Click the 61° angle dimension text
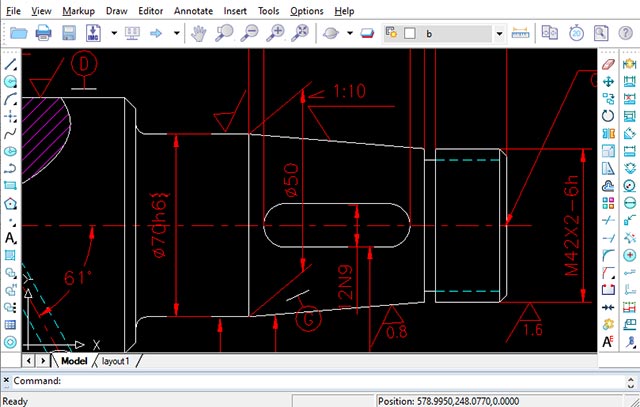The width and height of the screenshot is (640, 407). (78, 278)
